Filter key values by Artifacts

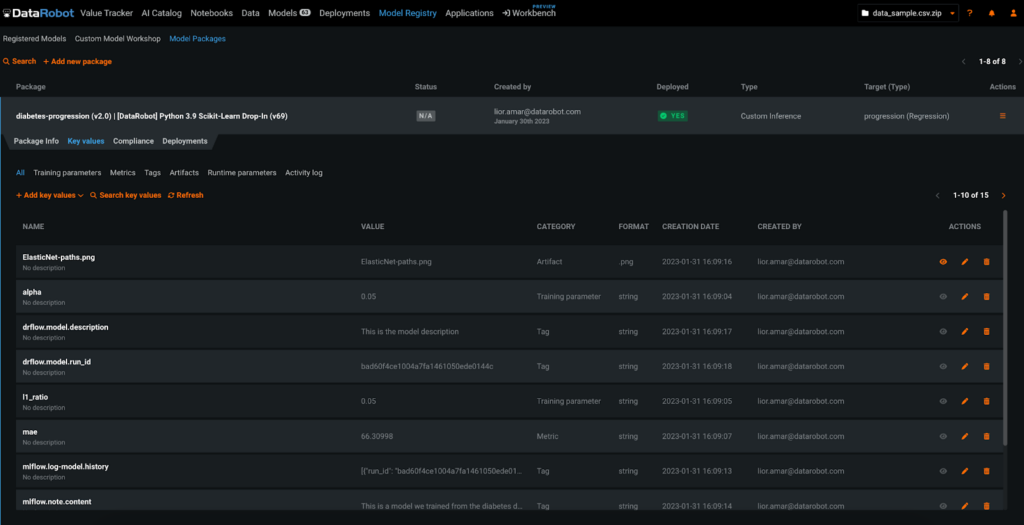coord(184,173)
